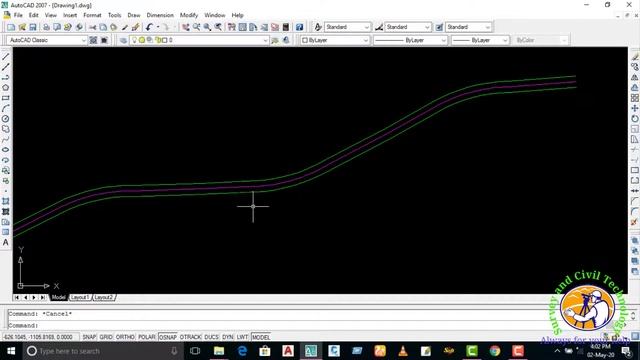Toggle POLAR tracking in status bar
This screenshot has width=640, height=360.
147,337
